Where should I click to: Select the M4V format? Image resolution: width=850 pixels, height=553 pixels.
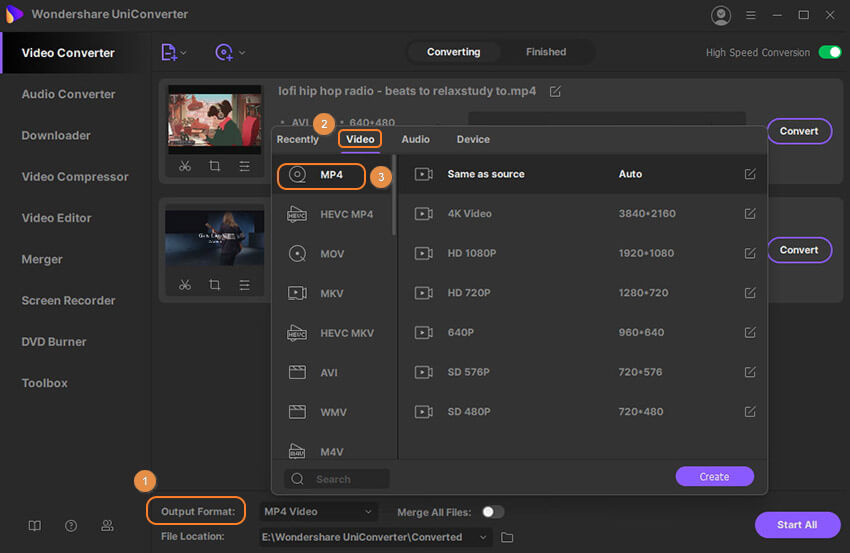(x=334, y=449)
